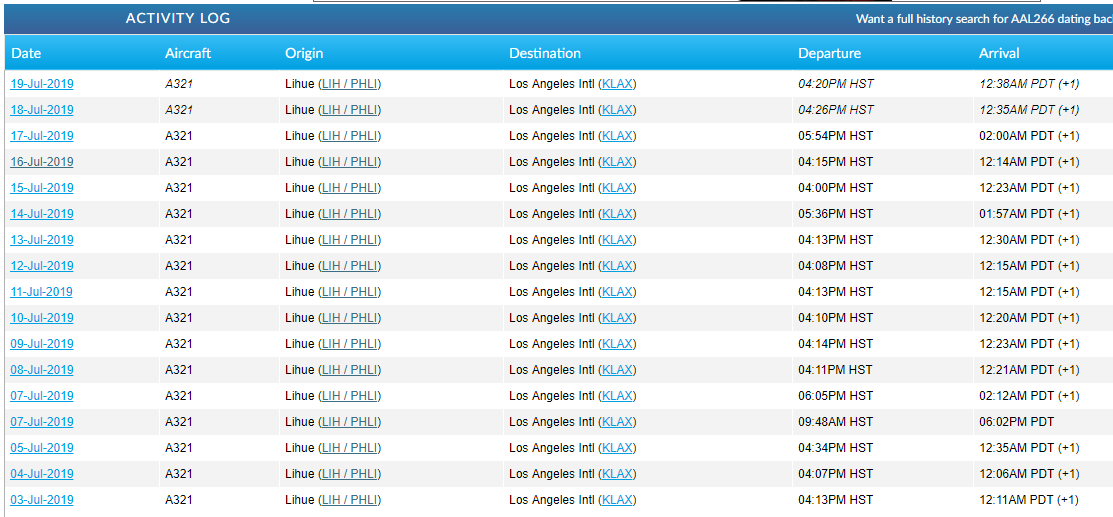Click LIH / PHLI link in 19-Jul-2019 row

(x=349, y=84)
